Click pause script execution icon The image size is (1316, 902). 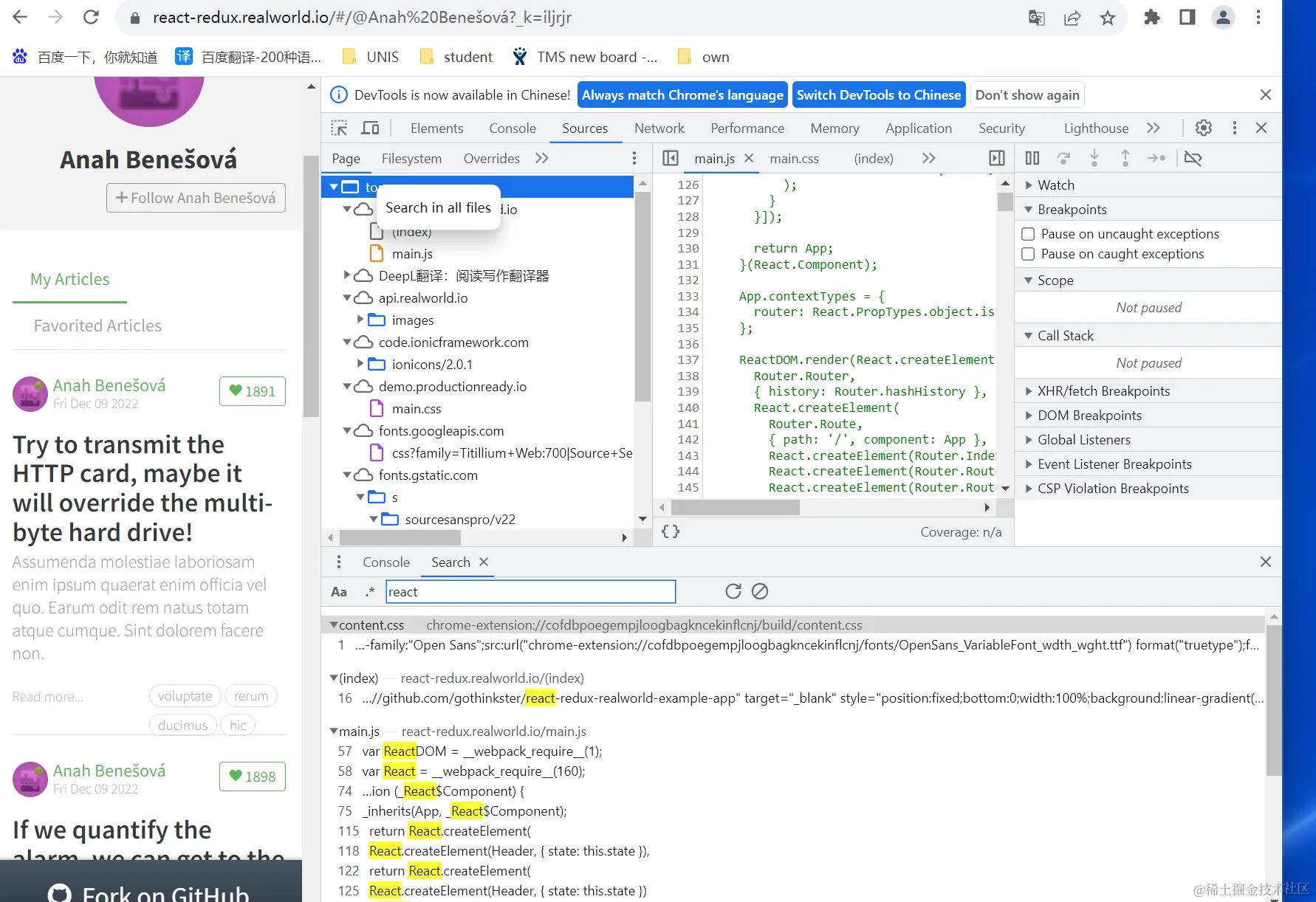pyautogui.click(x=1032, y=158)
